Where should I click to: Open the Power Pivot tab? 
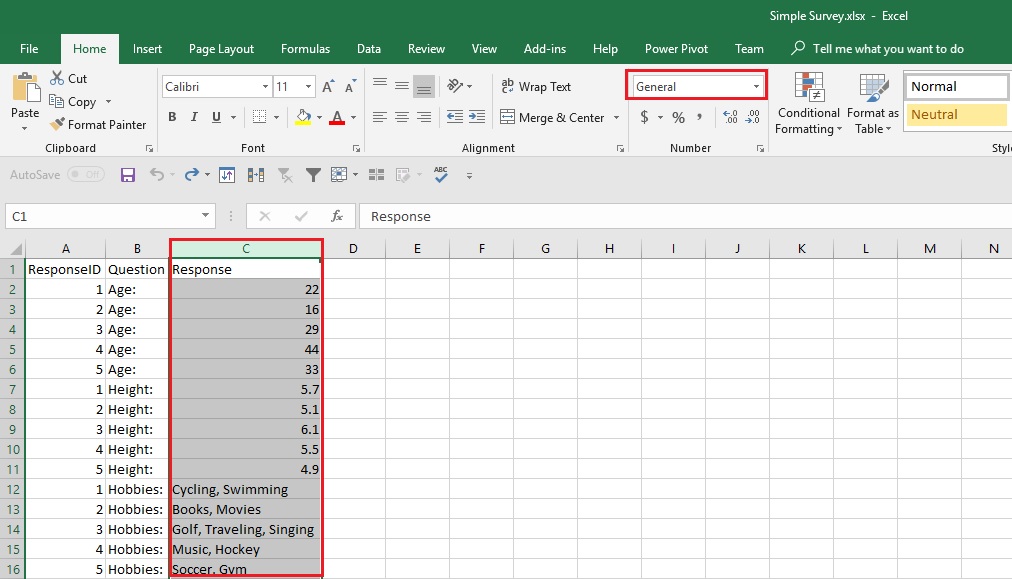tap(676, 48)
